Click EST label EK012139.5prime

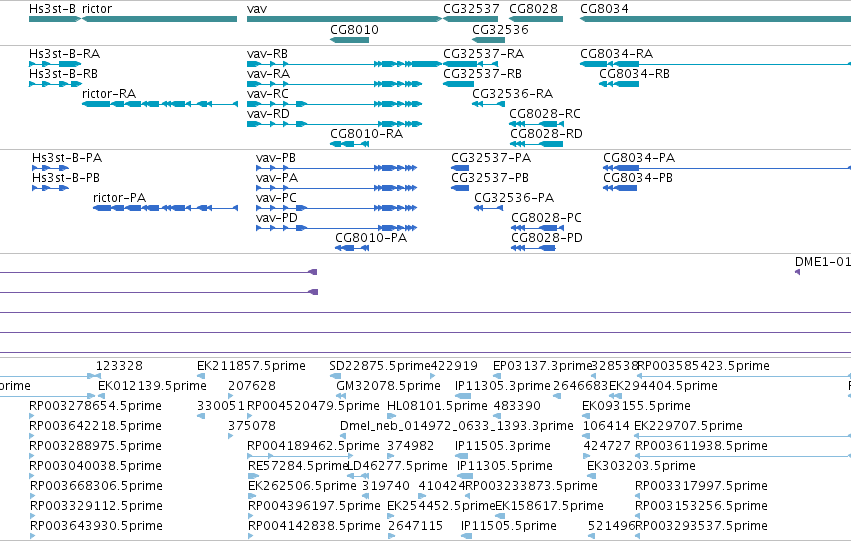(153, 386)
